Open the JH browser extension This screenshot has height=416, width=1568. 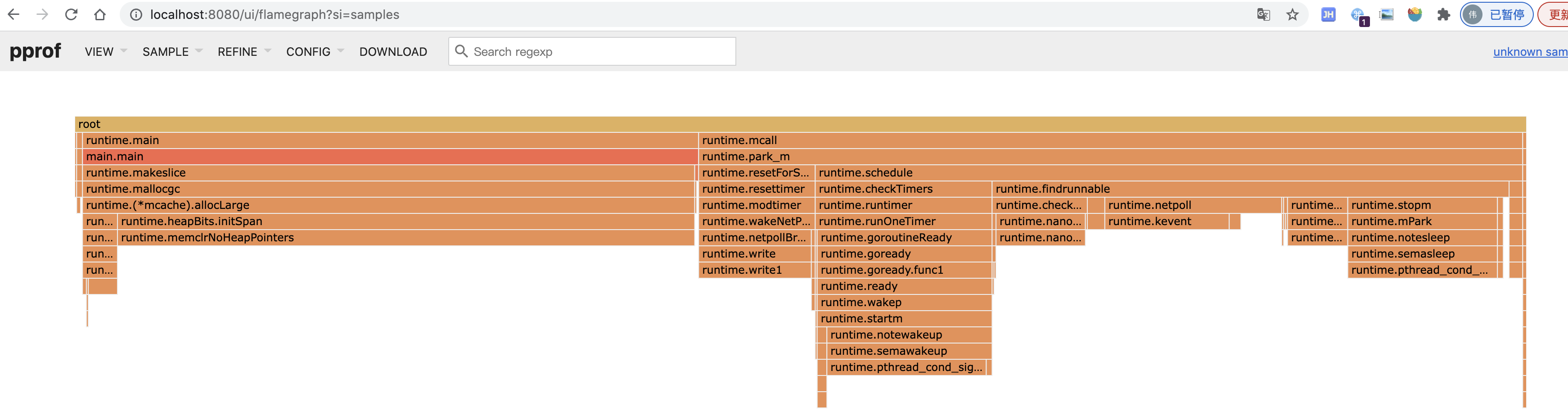pos(1328,14)
